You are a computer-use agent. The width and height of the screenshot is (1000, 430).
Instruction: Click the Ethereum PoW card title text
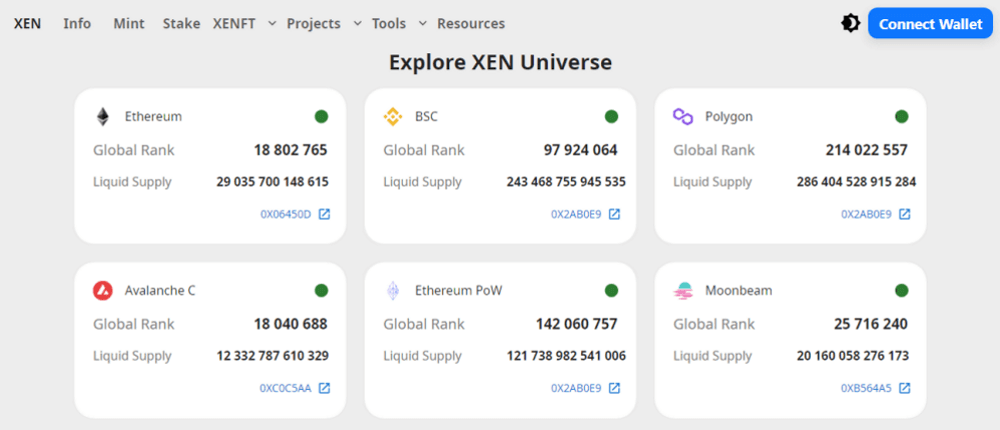(459, 290)
